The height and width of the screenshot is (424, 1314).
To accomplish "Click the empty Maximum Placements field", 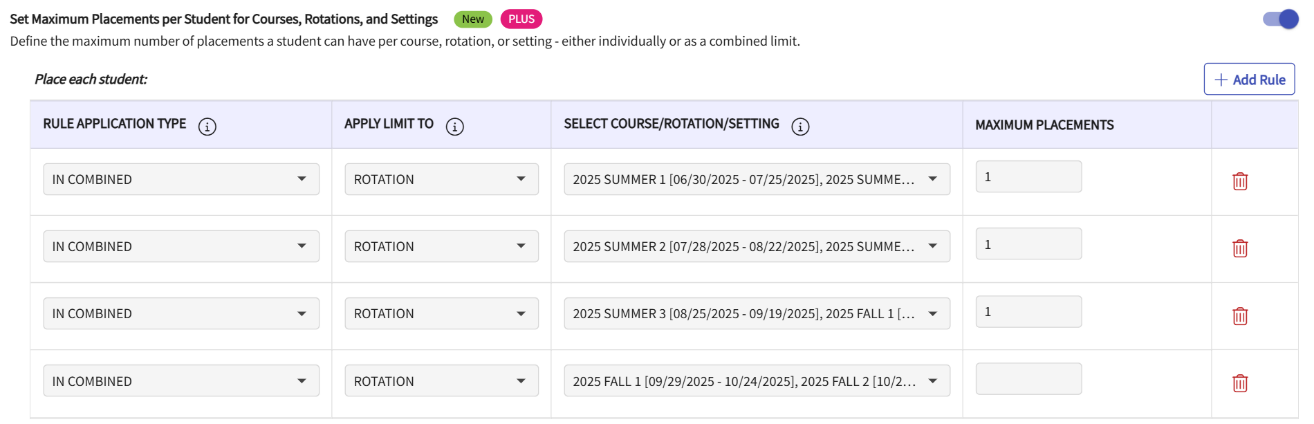I will point(1028,379).
